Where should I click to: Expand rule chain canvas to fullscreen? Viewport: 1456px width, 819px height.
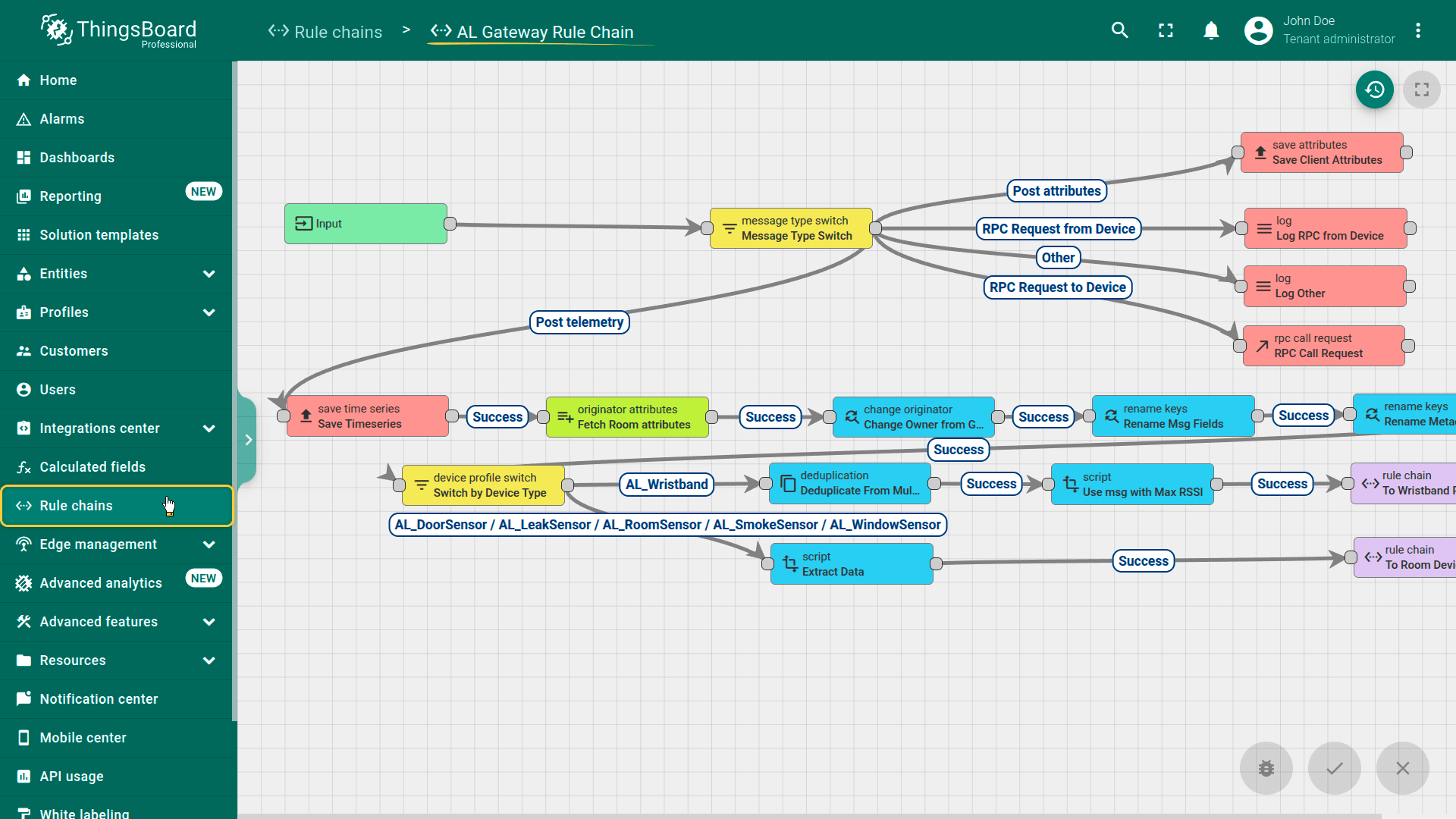point(1421,89)
